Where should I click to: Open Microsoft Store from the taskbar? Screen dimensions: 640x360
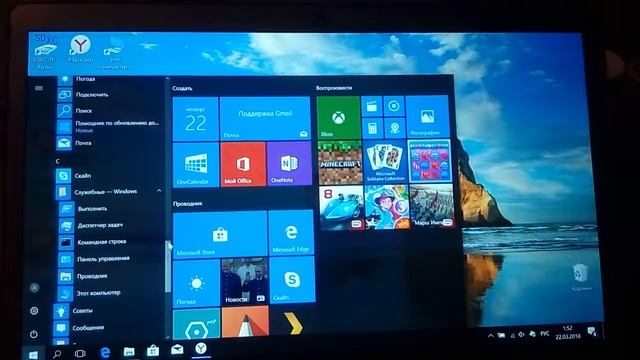point(153,351)
